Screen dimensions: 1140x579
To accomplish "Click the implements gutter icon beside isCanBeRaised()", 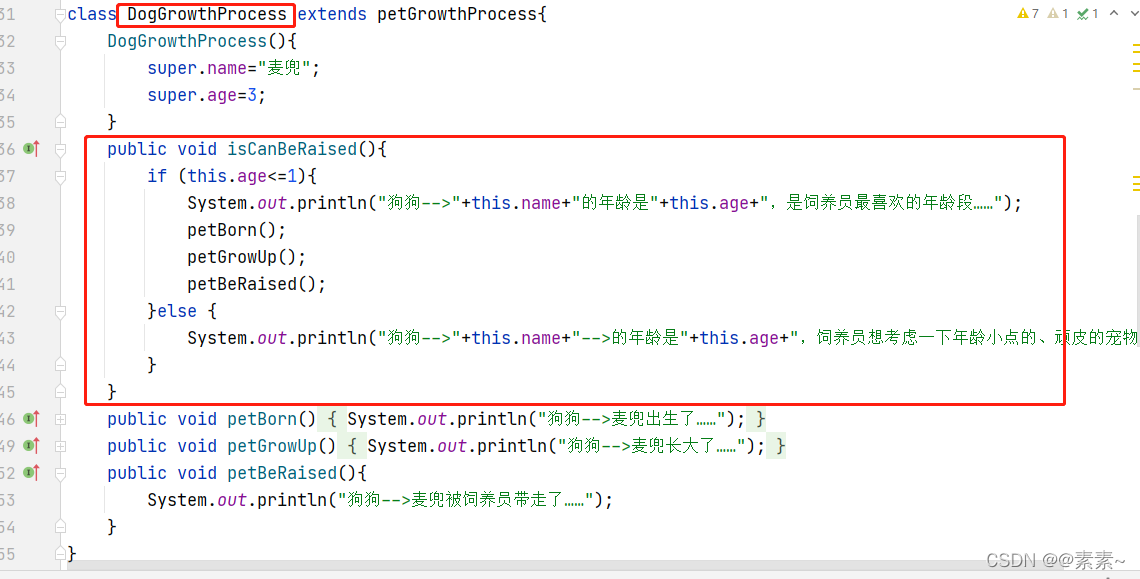I will [31, 149].
